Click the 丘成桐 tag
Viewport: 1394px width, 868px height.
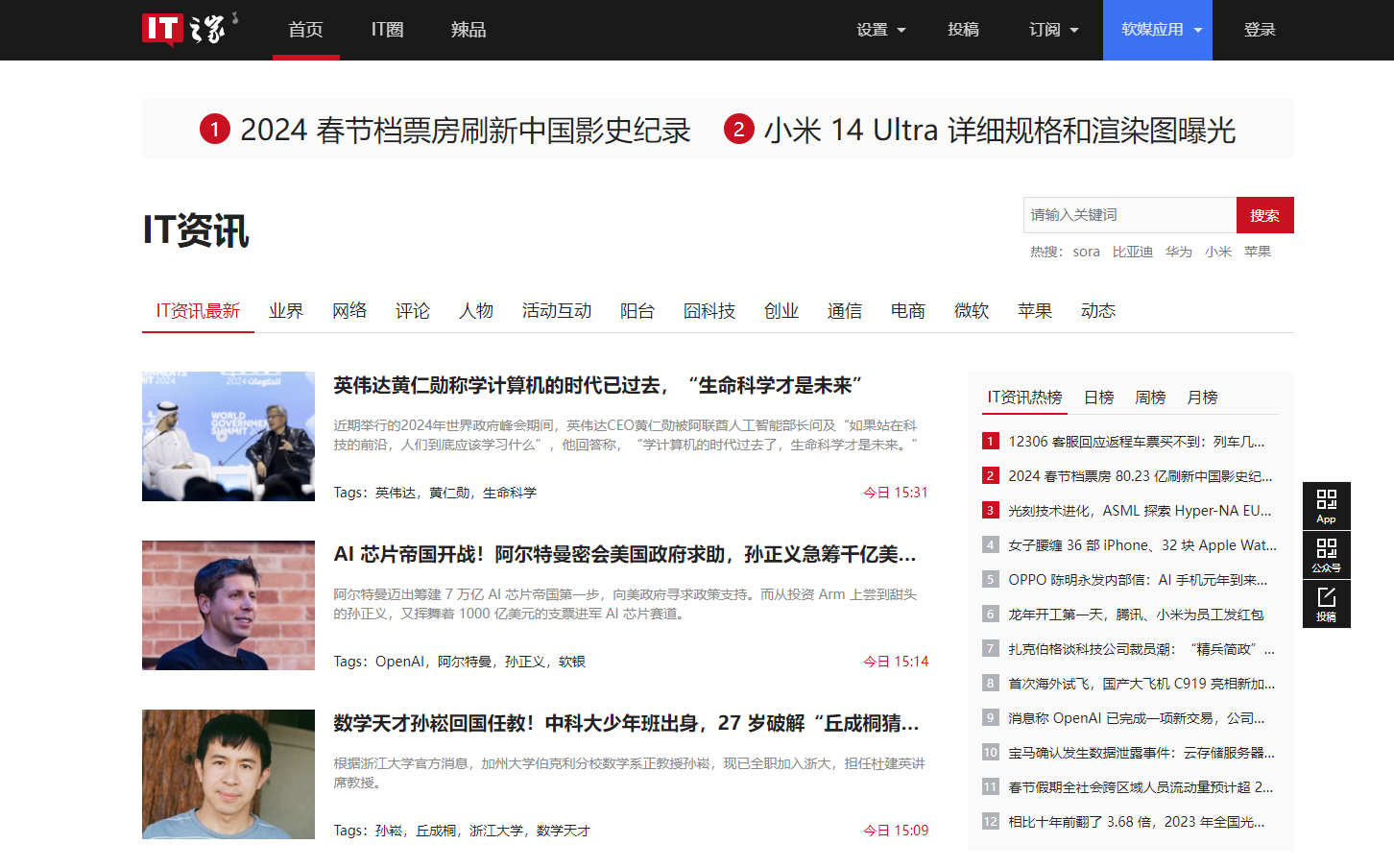point(436,831)
